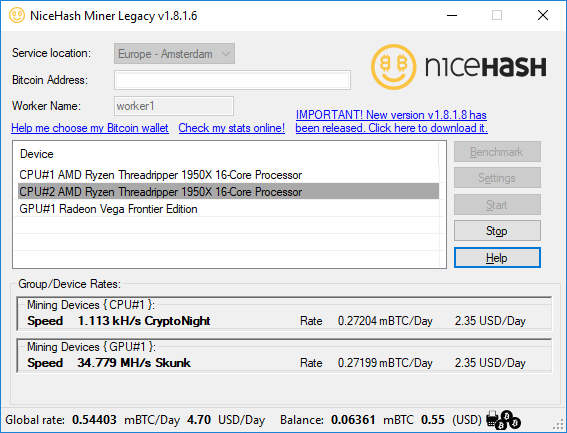This screenshot has width=567, height=433.
Task: Click the Global rate 0.54403 value
Action: (x=94, y=420)
